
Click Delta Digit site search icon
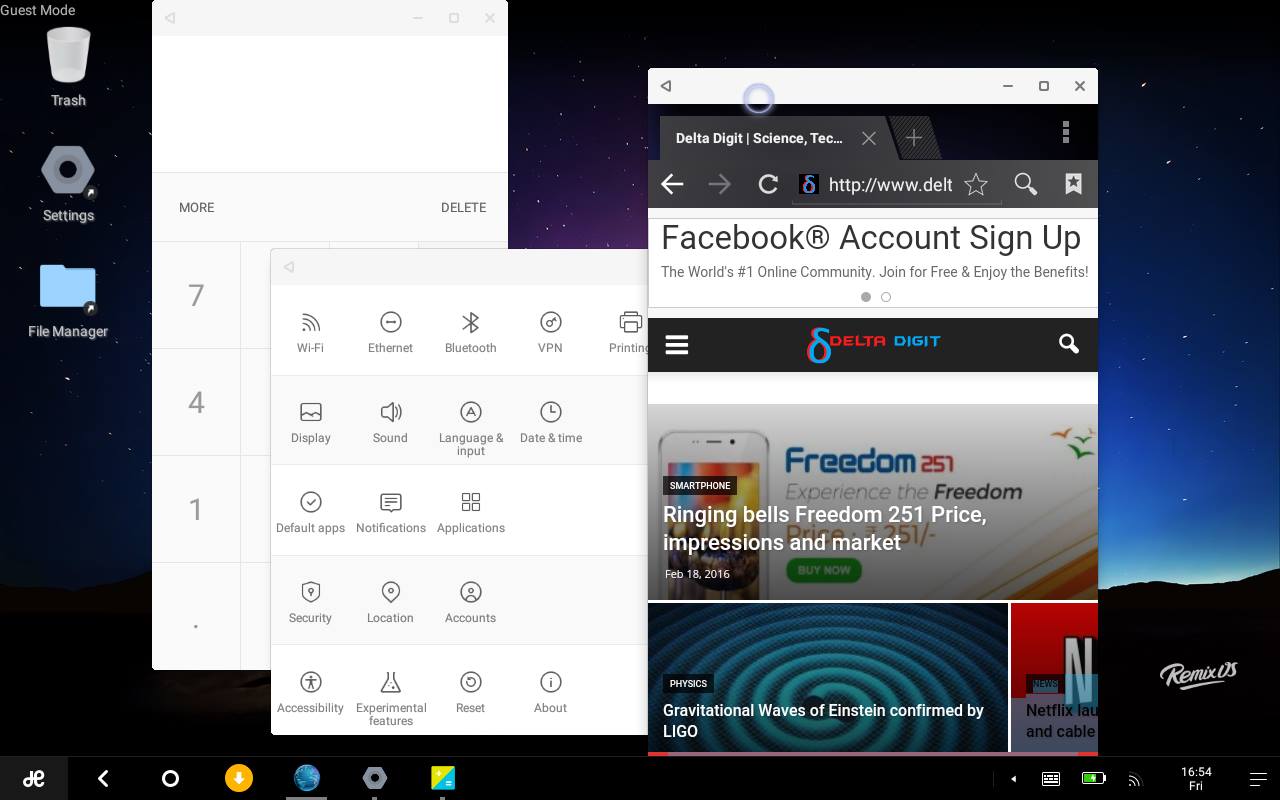coord(1069,344)
